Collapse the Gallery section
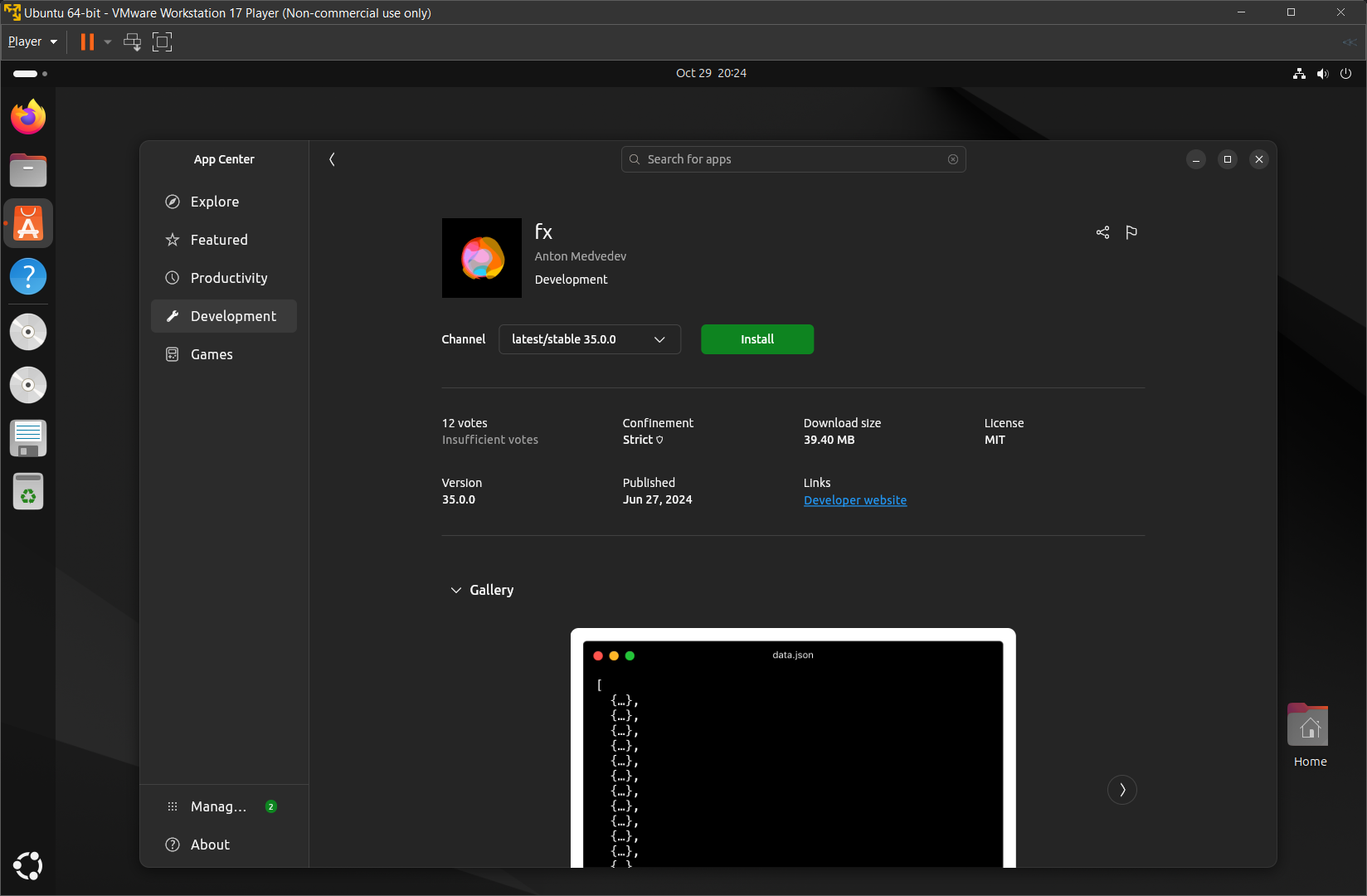1367x896 pixels. 482,590
